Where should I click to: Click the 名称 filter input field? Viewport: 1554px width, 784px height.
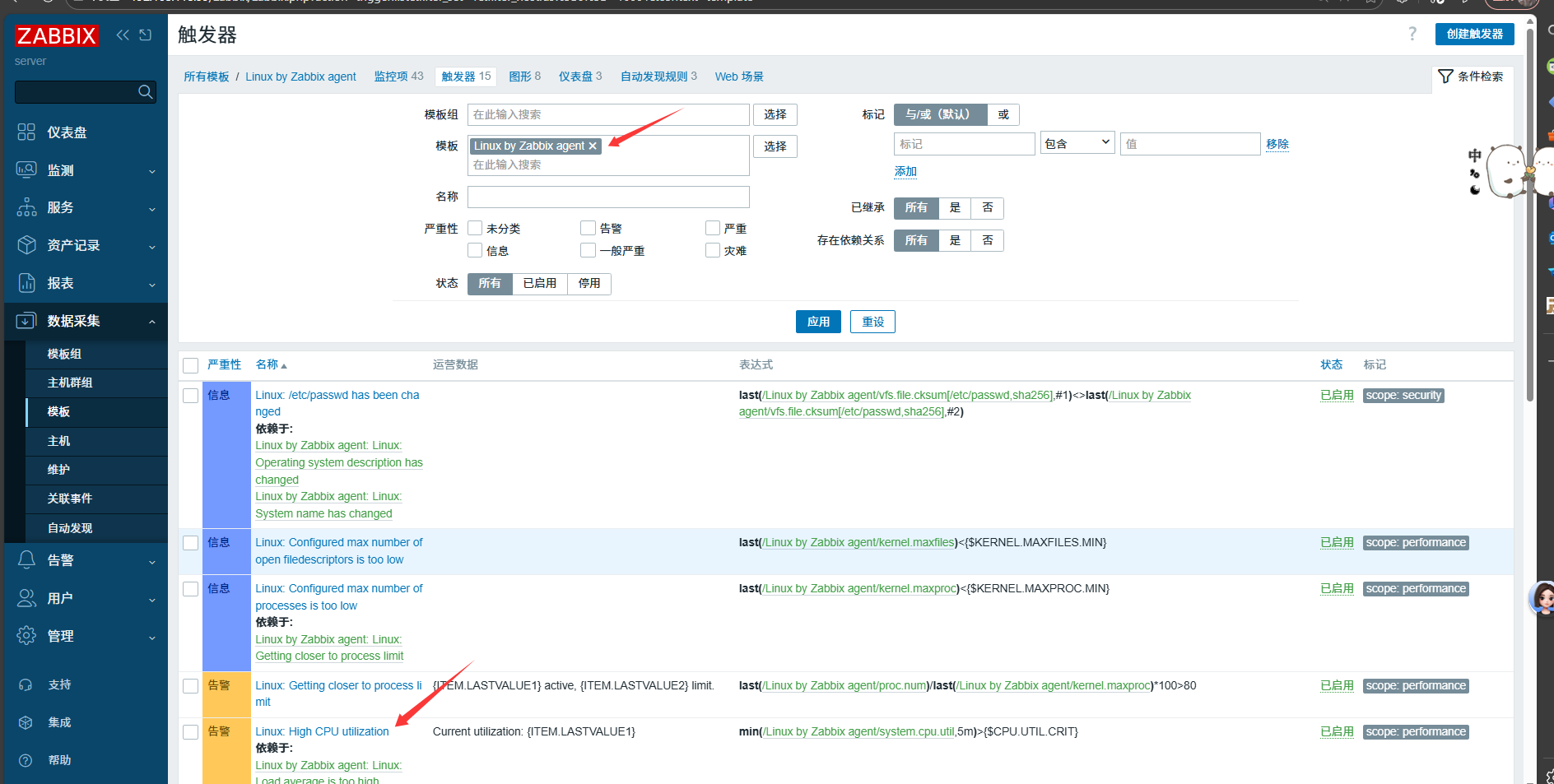608,197
